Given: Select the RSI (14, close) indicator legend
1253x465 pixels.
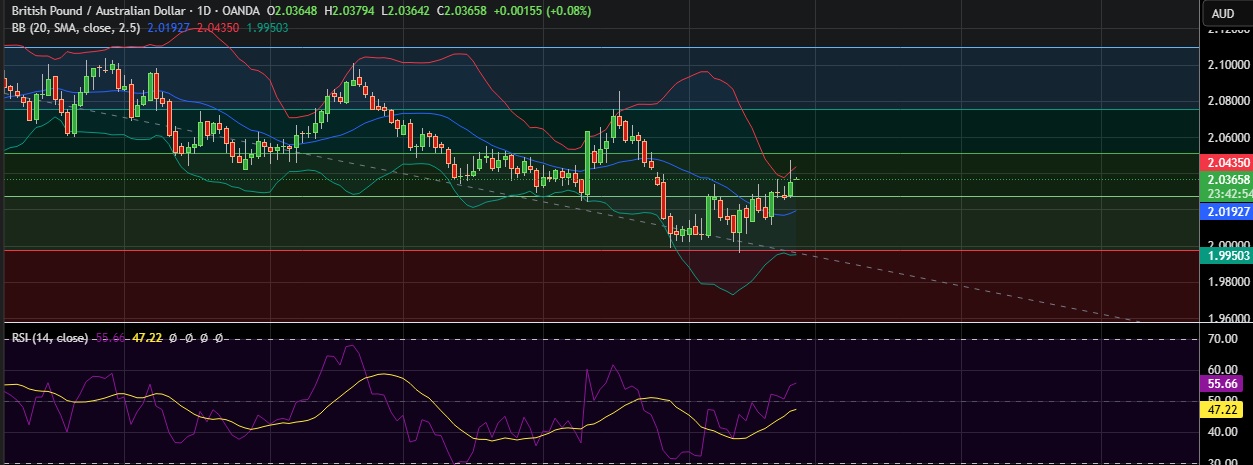Looking at the screenshot, I should point(47,338).
